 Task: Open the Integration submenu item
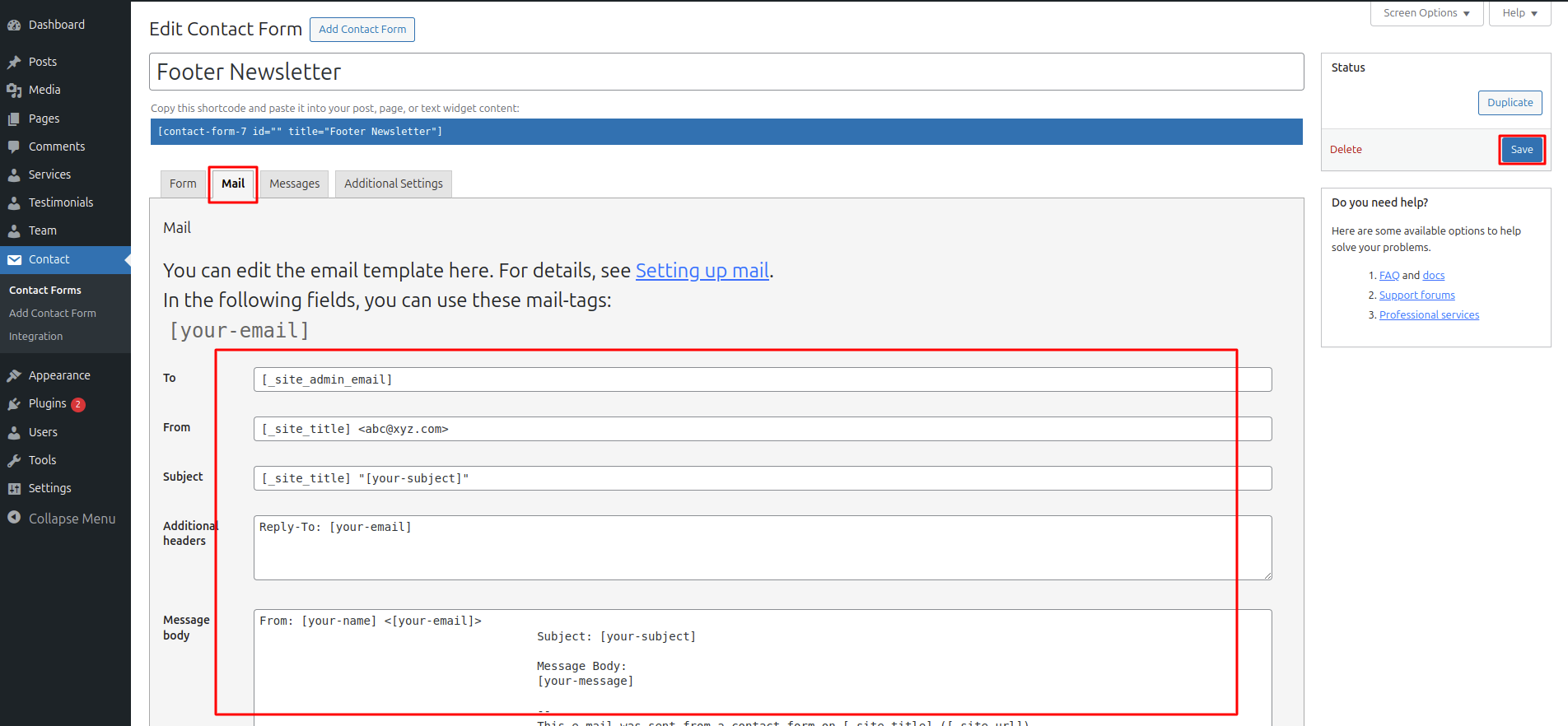point(35,337)
